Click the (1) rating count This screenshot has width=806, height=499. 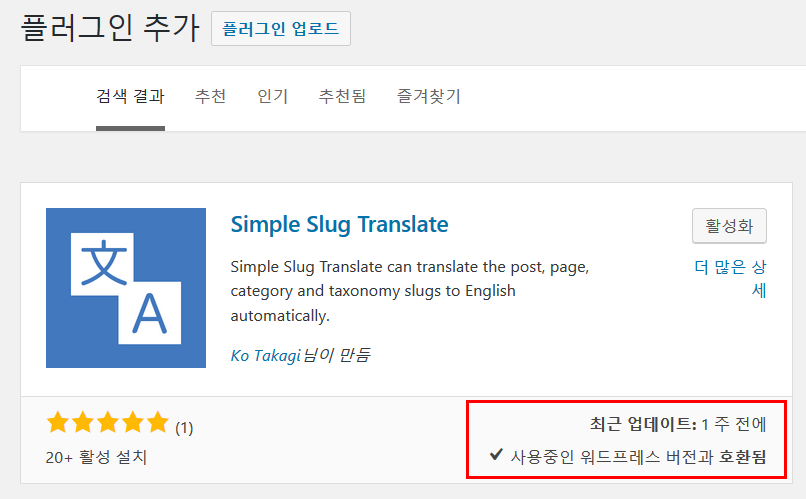(x=184, y=428)
